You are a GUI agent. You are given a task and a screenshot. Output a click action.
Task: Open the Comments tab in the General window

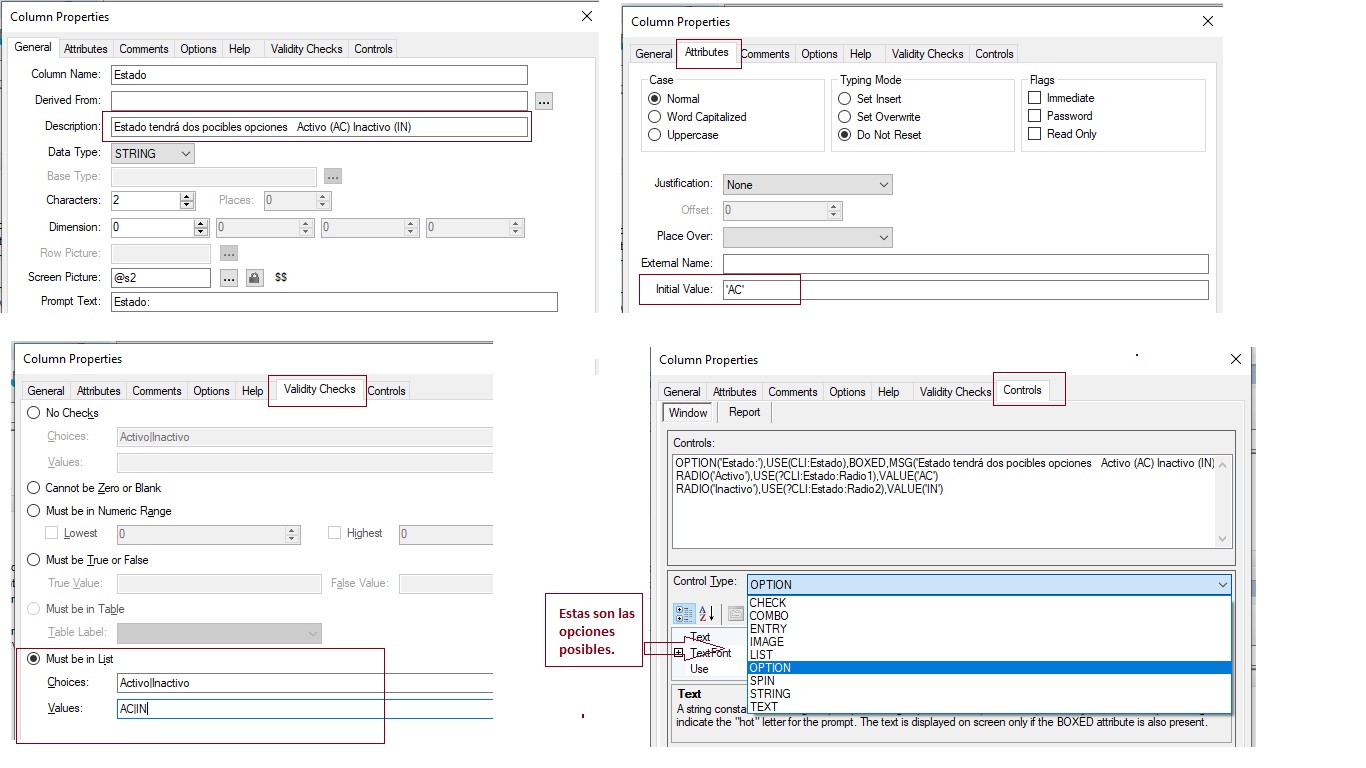click(144, 49)
